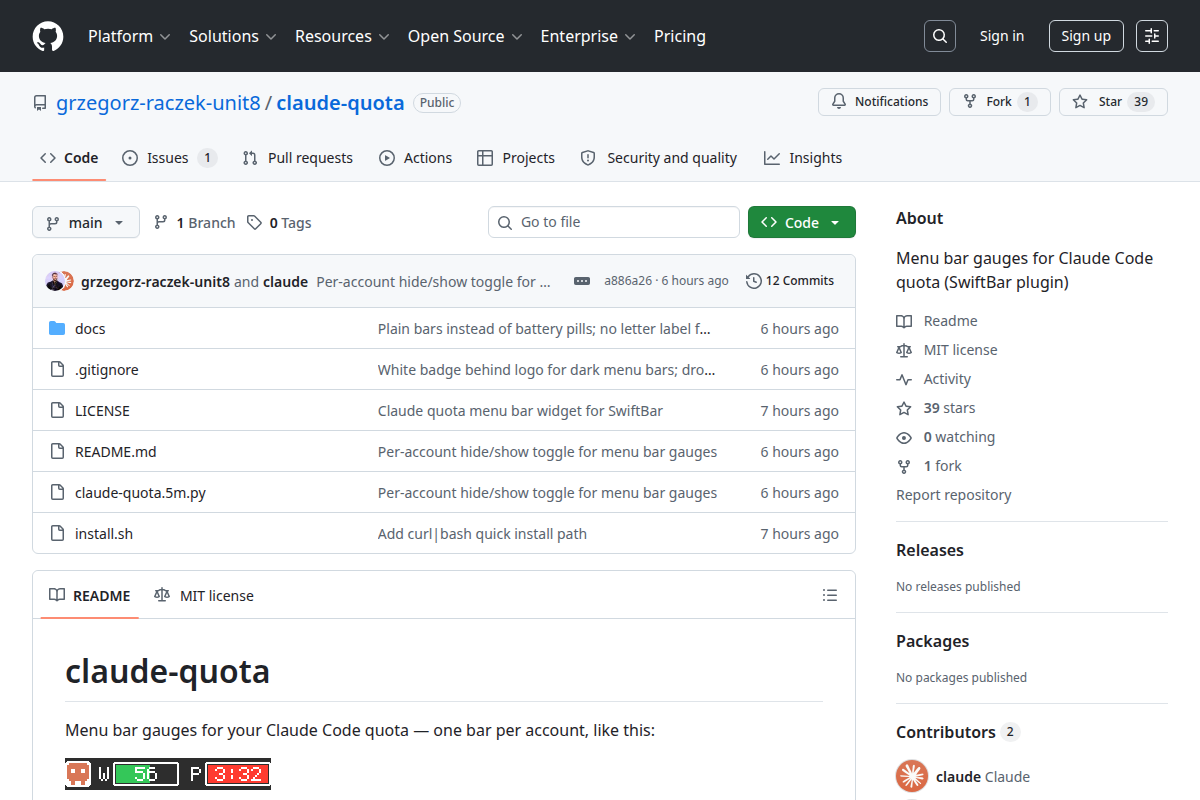Click the Notifications button
The width and height of the screenshot is (1200, 800).
pos(879,102)
